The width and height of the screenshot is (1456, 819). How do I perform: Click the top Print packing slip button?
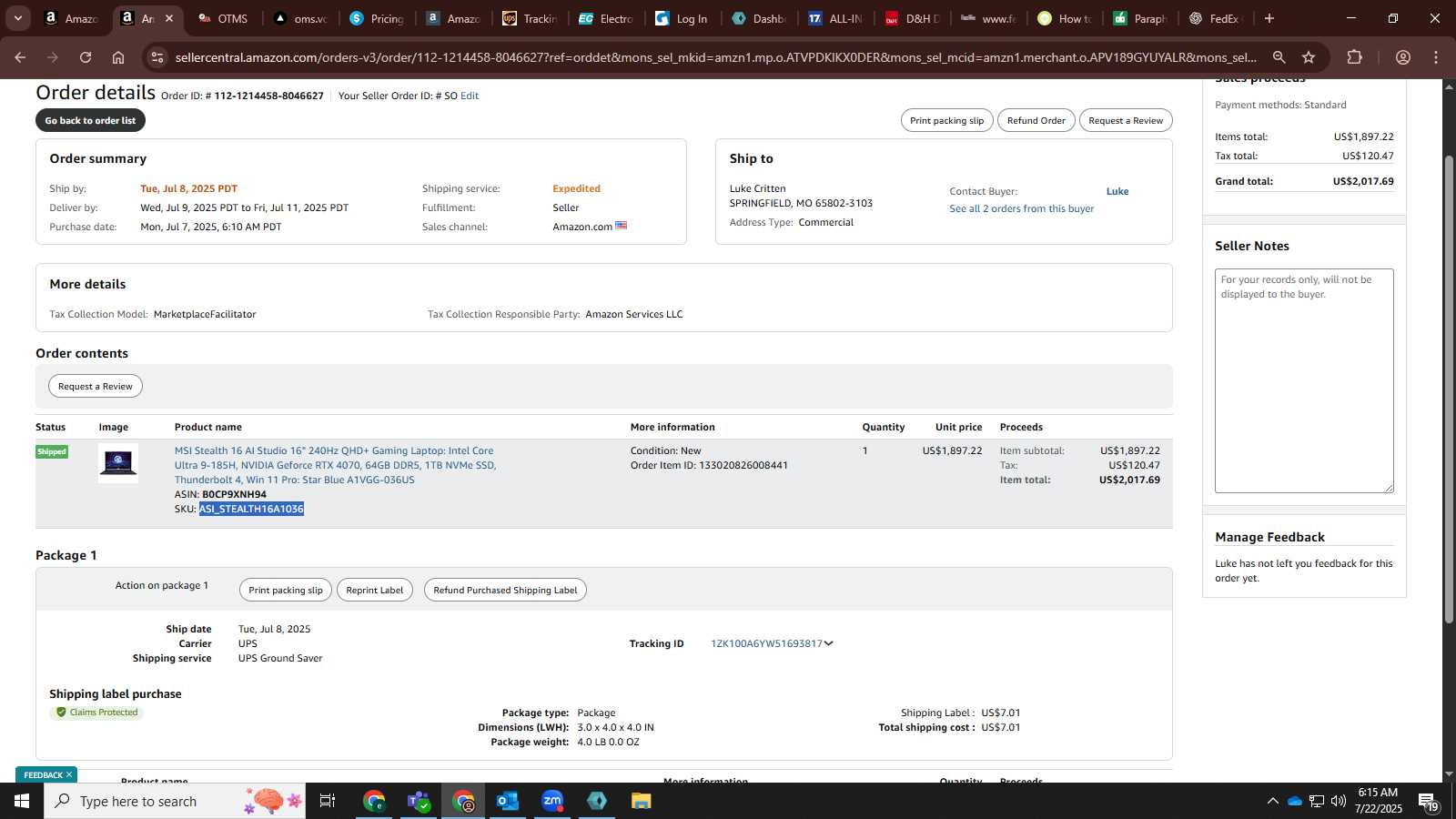[946, 120]
